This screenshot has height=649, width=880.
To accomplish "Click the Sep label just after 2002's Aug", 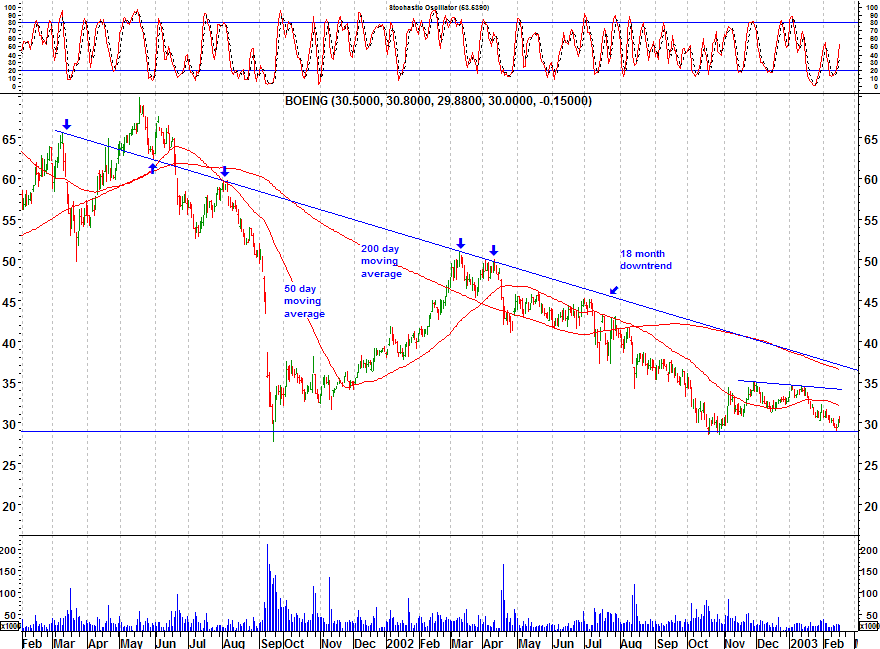I will [x=667, y=643].
